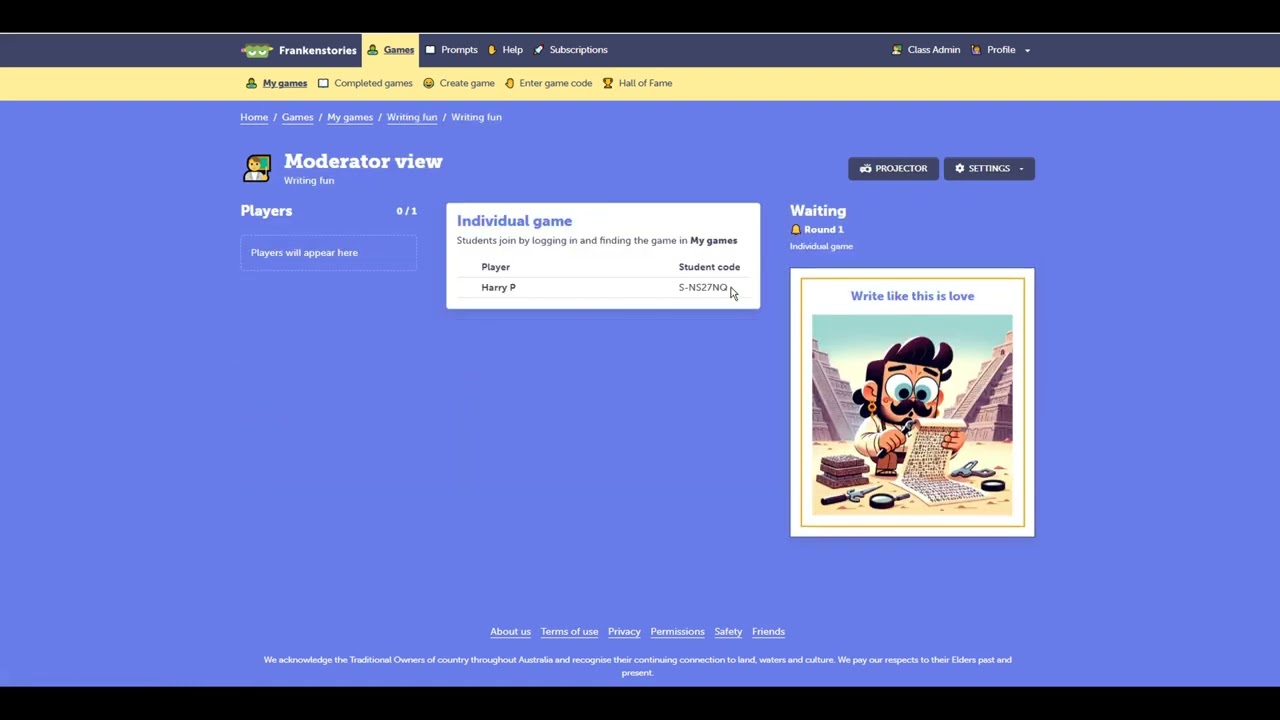Click the Subscriptions rocket icon
Image resolution: width=1280 pixels, height=720 pixels.
[538, 50]
